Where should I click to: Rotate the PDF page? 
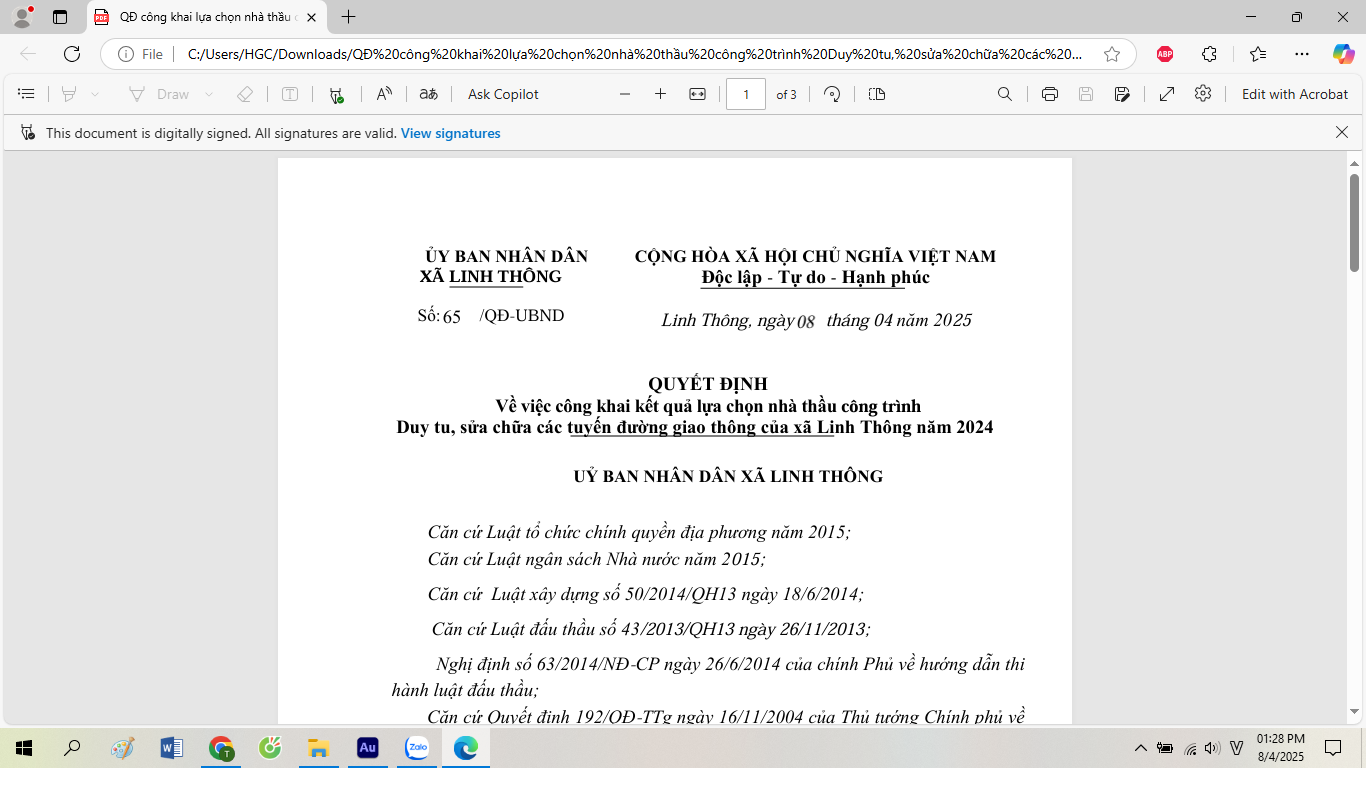pos(832,94)
